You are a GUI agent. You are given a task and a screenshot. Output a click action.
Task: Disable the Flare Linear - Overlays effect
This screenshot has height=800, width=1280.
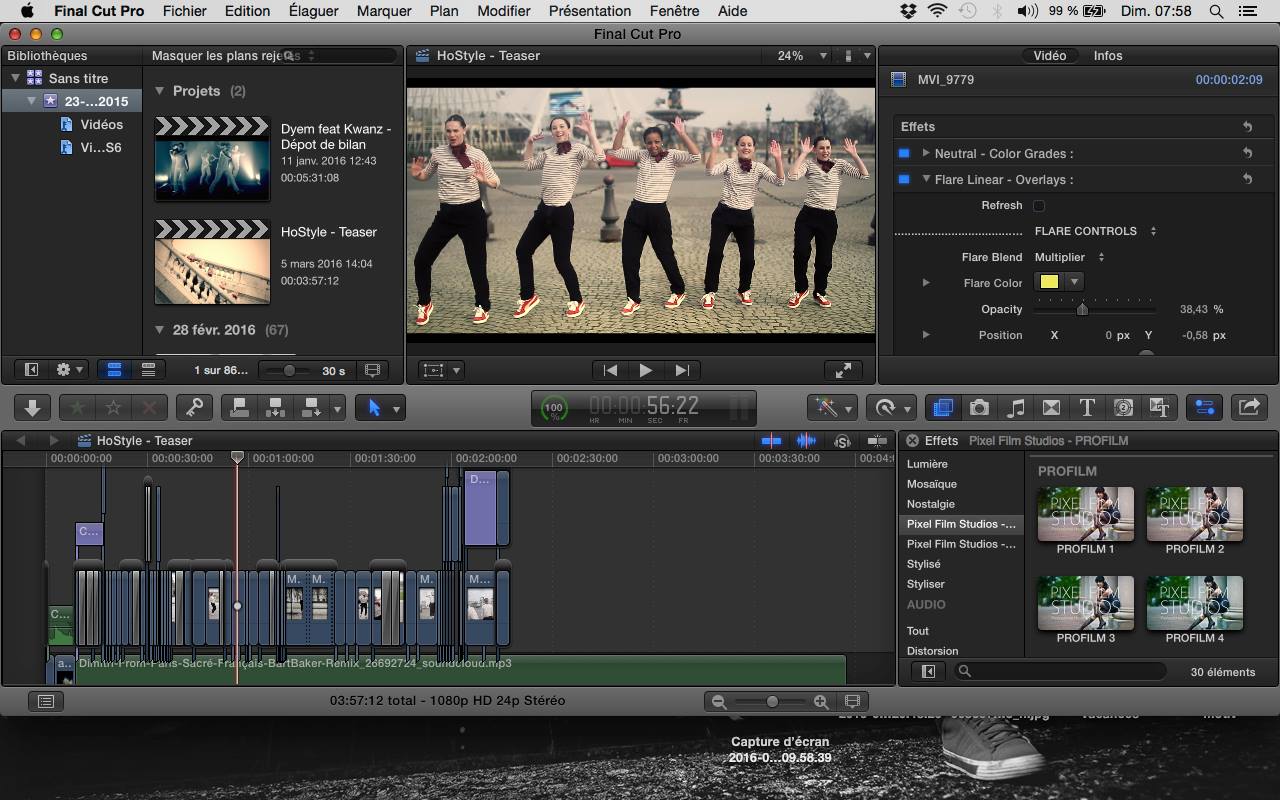[x=904, y=179]
